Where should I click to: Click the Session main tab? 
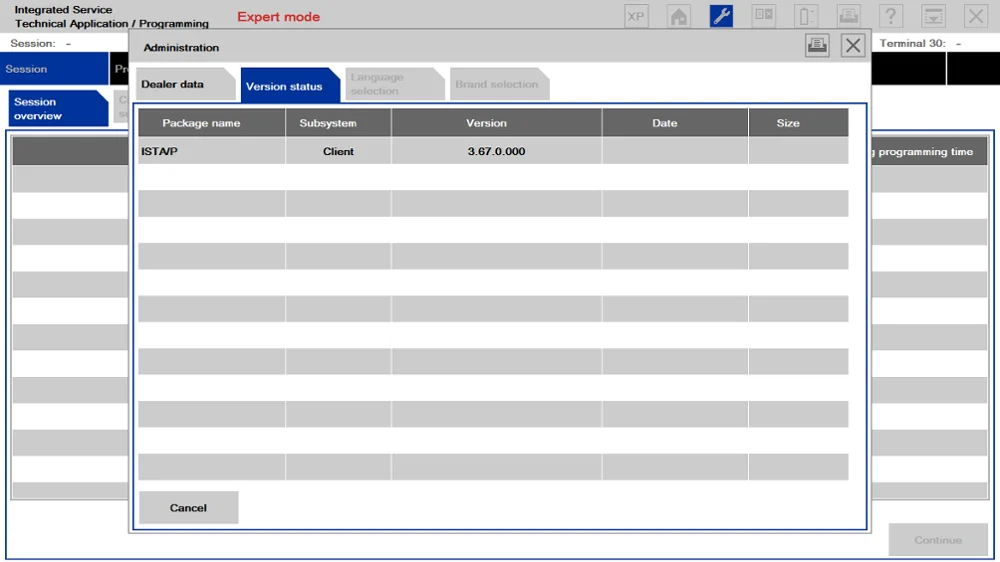(54, 69)
